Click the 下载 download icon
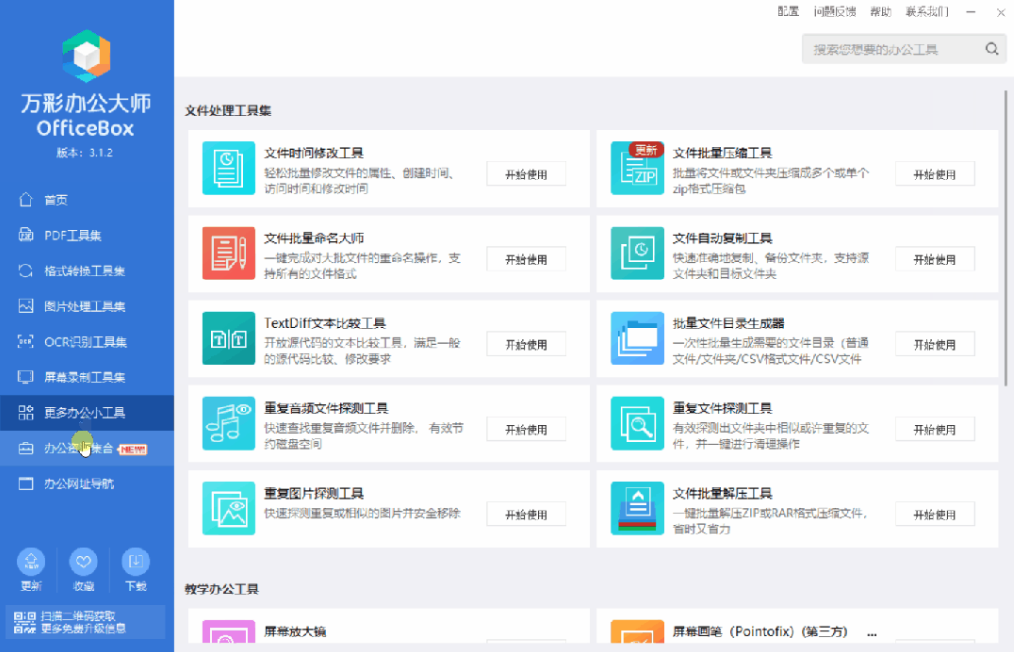Viewport: 1014px width, 652px height. coord(136,561)
